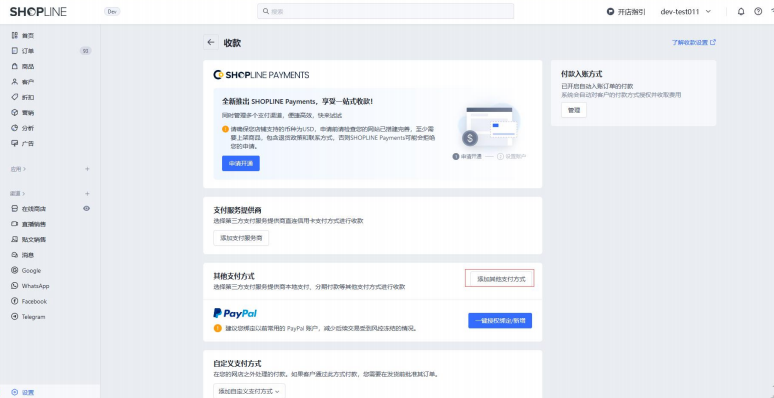Click SHOPLINE PAYMENTS logo
Screen dimensions: 774x398
pos(261,75)
